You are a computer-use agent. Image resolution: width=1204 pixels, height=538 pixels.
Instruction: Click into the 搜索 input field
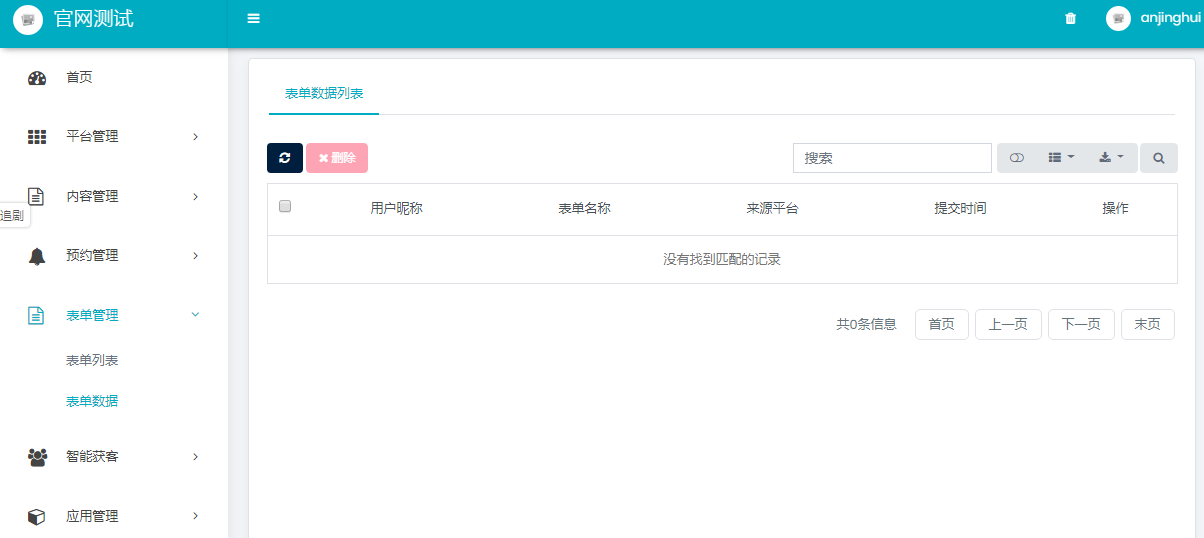[891, 158]
